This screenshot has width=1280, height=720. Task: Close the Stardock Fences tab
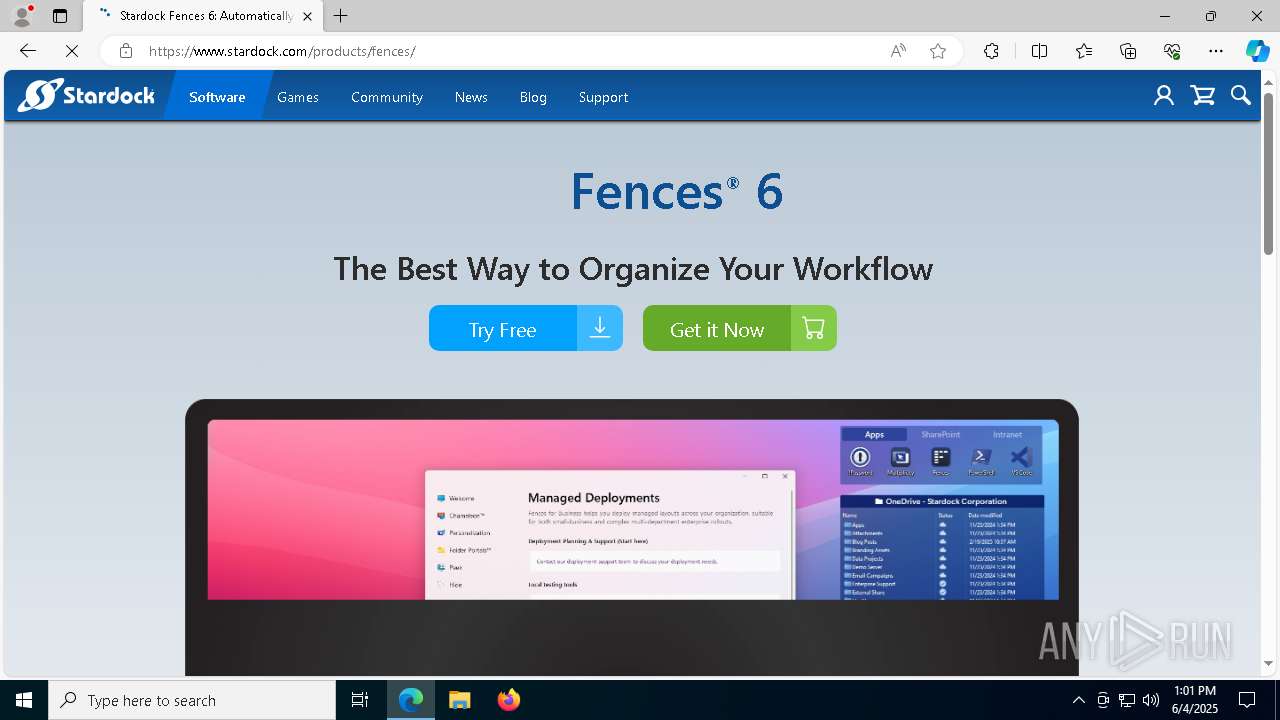click(307, 16)
